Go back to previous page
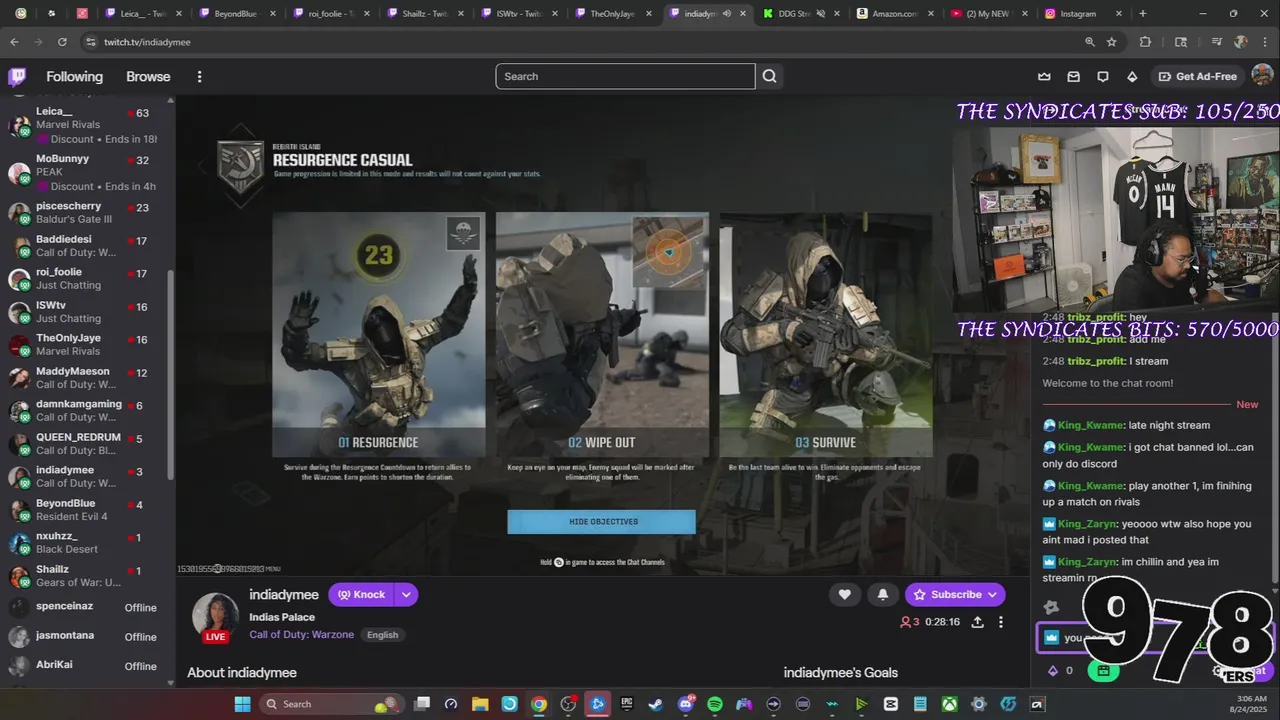1280x720 pixels. point(14,42)
